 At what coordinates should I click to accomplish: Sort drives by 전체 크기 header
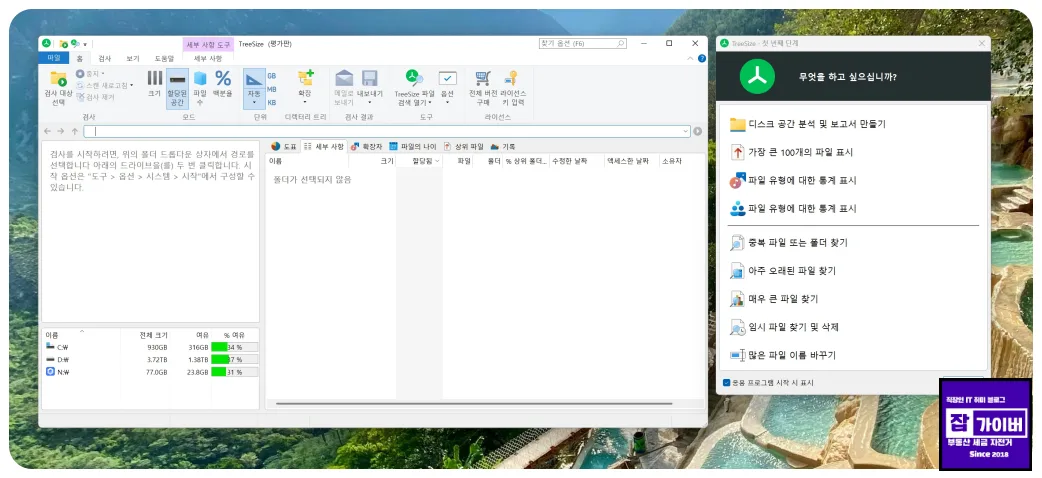(145, 335)
